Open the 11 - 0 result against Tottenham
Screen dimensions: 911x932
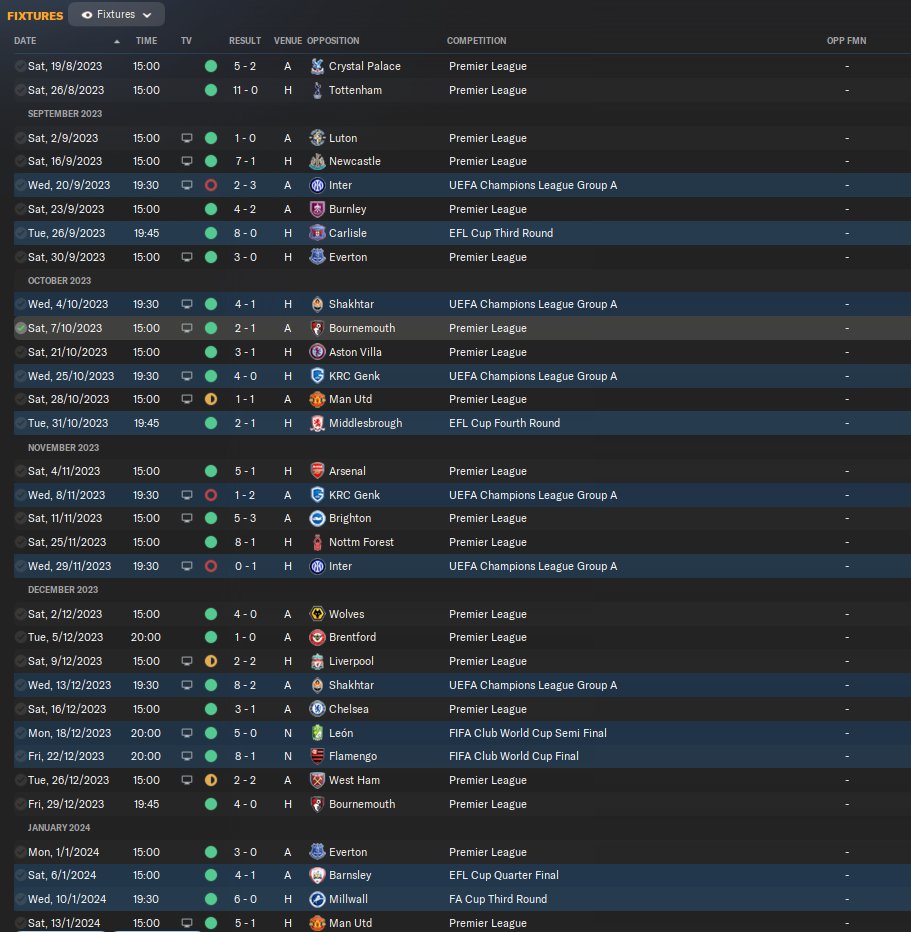pos(245,90)
